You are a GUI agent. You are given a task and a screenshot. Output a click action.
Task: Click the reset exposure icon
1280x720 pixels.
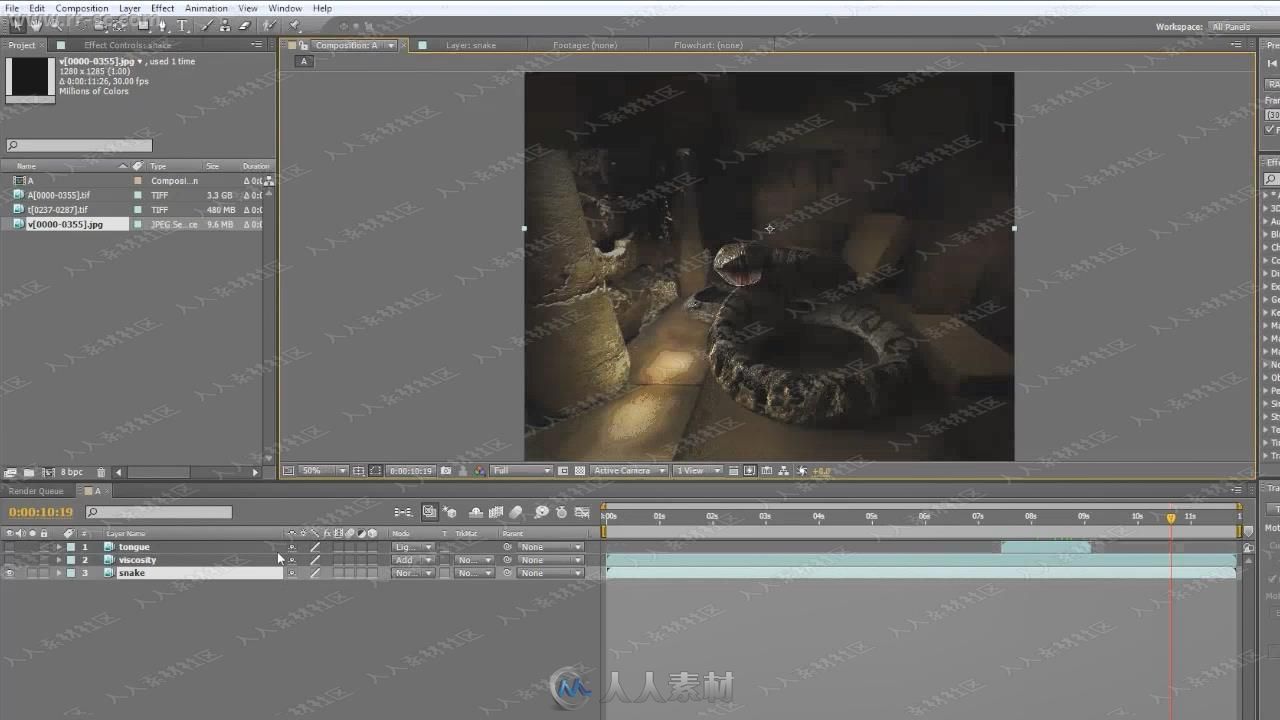(800, 471)
